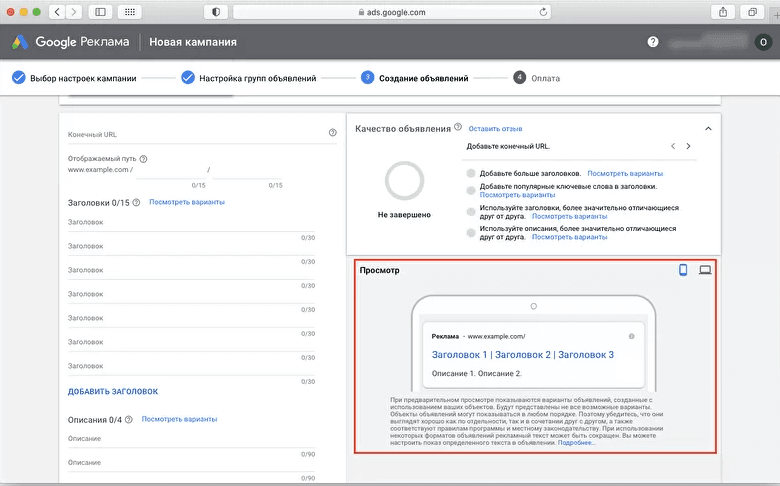Show previous ad quality tip
The height and width of the screenshot is (486, 780).
pos(673,146)
